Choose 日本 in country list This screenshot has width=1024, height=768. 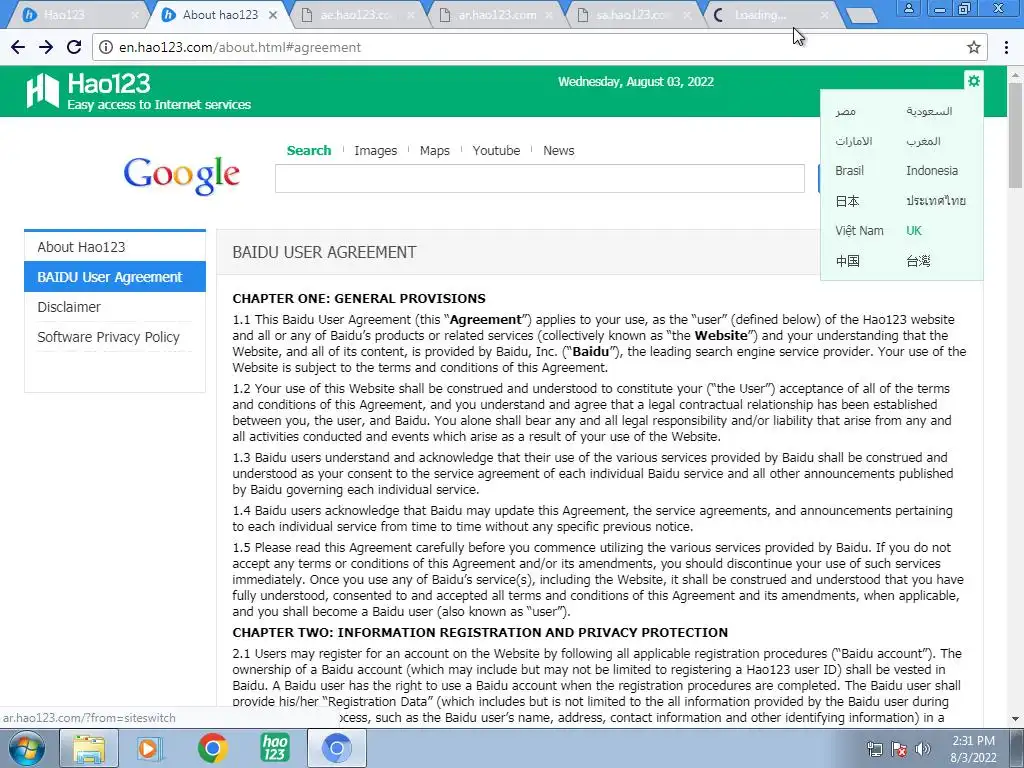point(847,201)
